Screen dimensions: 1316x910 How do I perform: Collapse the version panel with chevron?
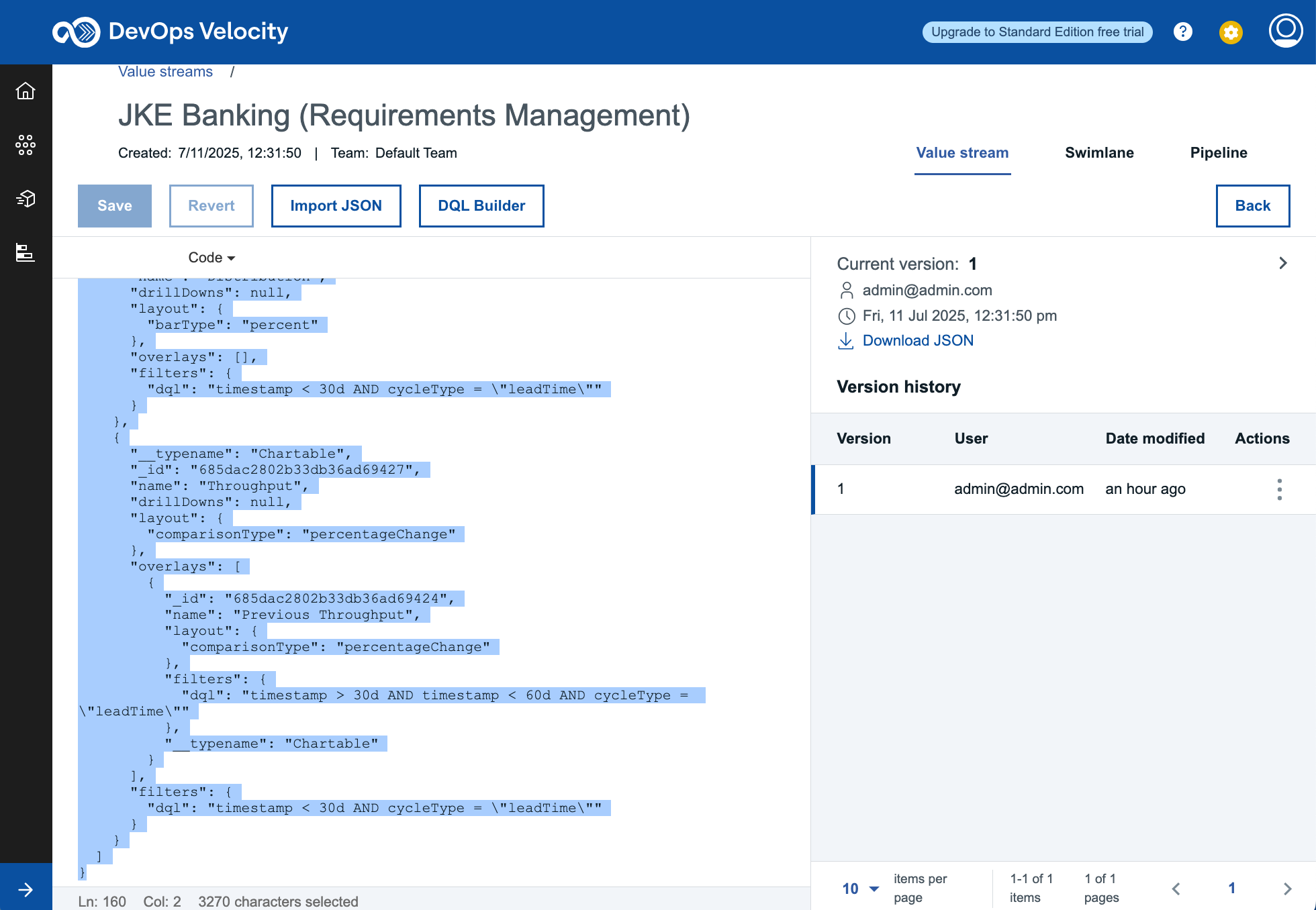(x=1283, y=263)
